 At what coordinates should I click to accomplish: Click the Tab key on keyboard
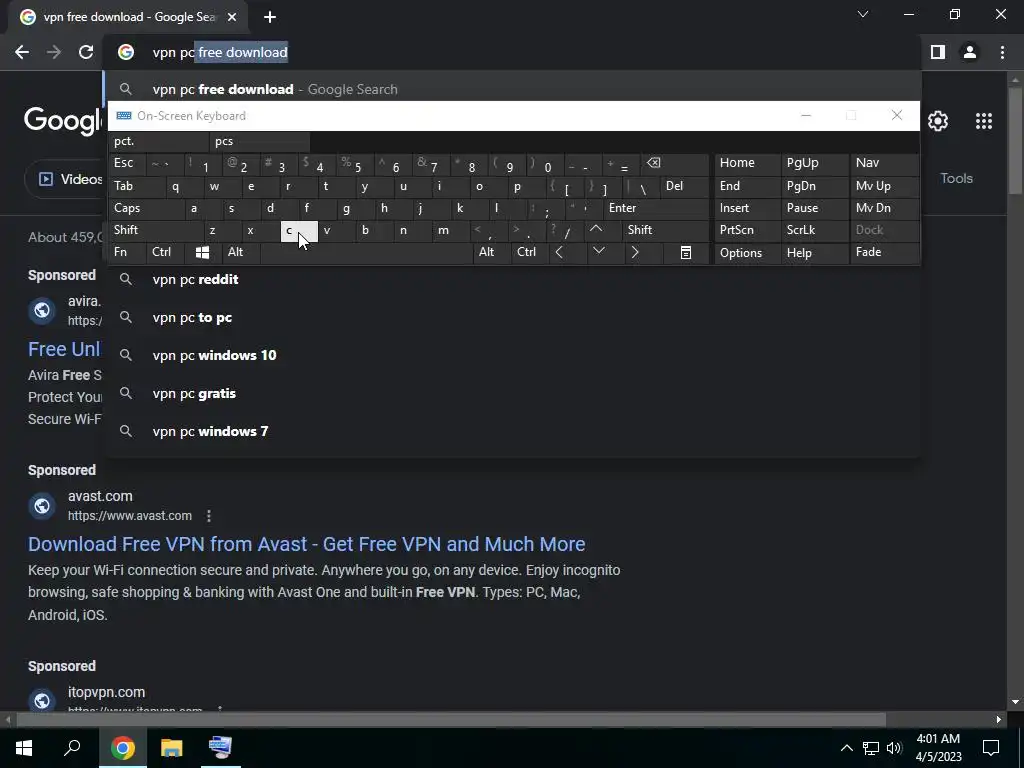point(137,186)
